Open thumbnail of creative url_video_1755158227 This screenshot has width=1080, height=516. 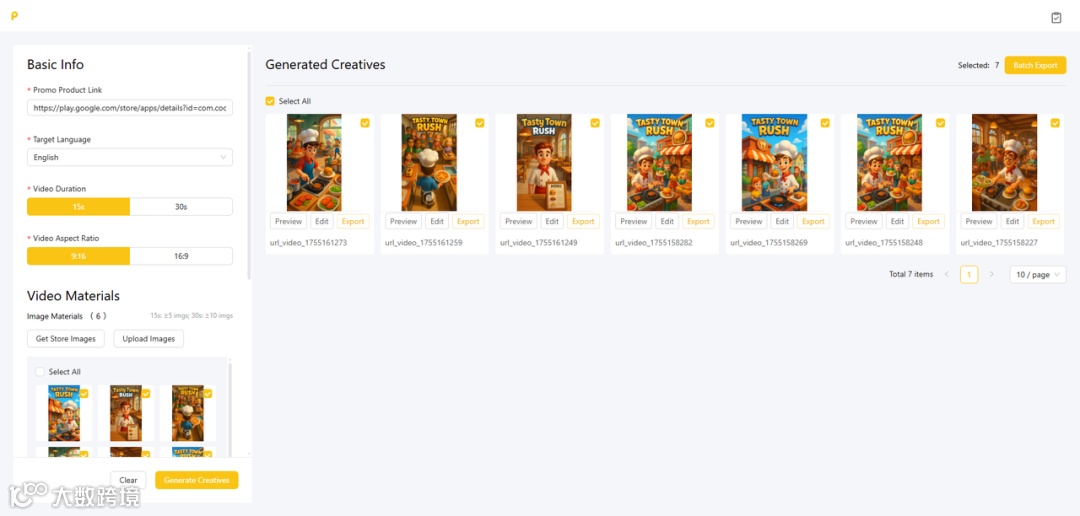pos(1004,163)
